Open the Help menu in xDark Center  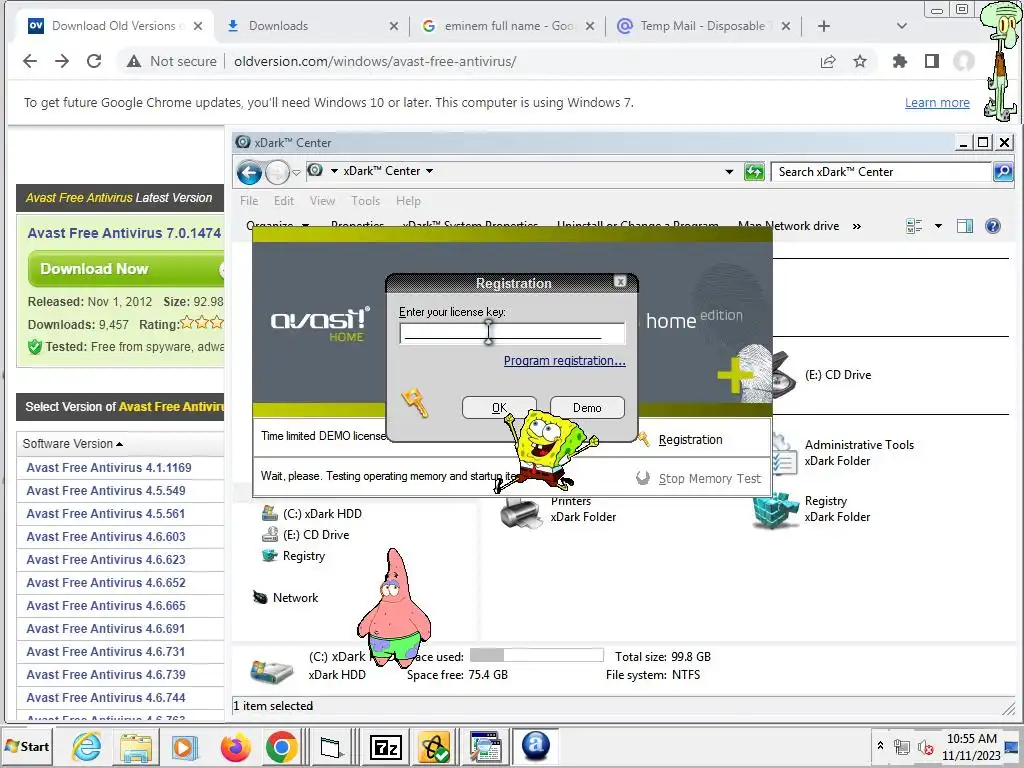click(408, 201)
